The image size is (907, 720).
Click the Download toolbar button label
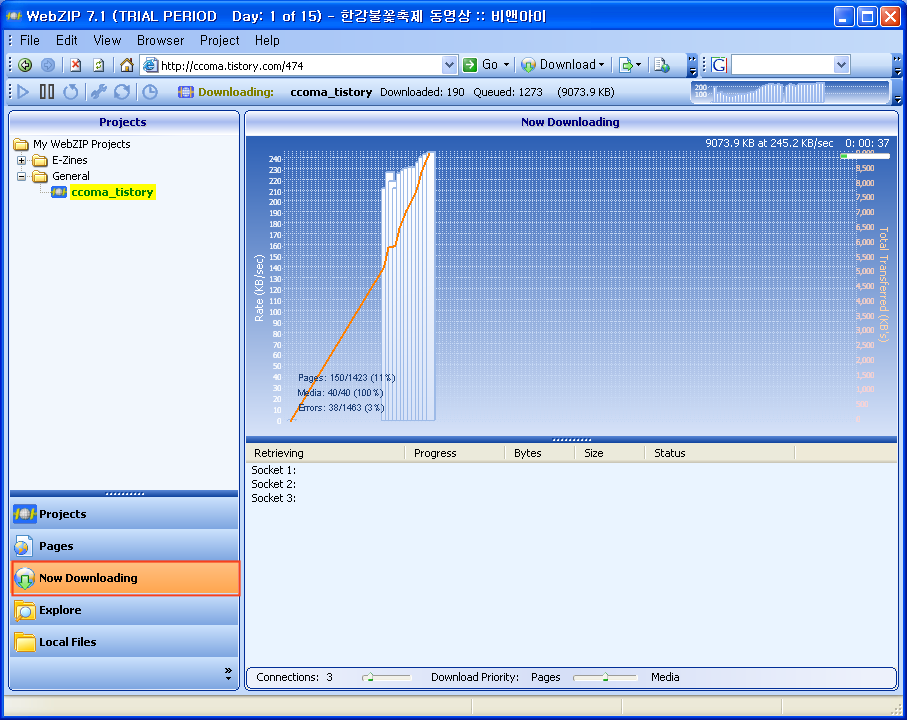tap(567, 65)
